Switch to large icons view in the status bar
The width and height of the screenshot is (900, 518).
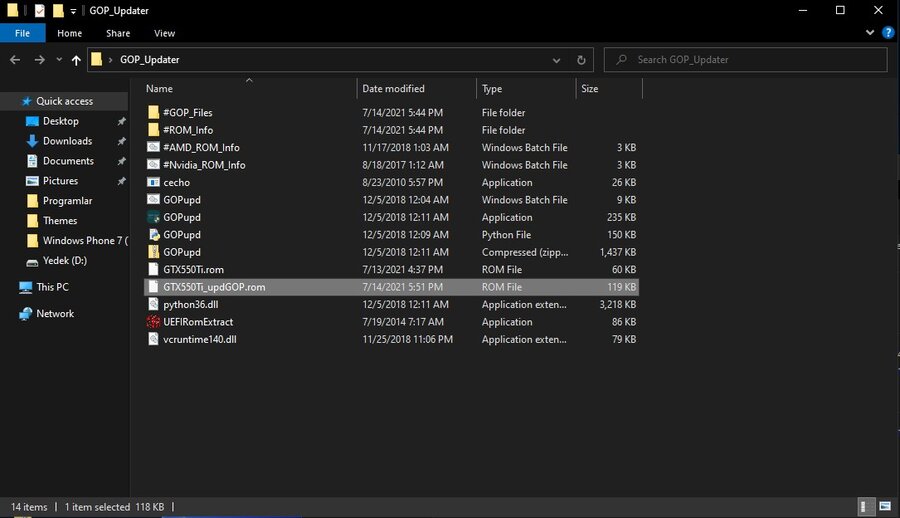pyautogui.click(x=885, y=507)
